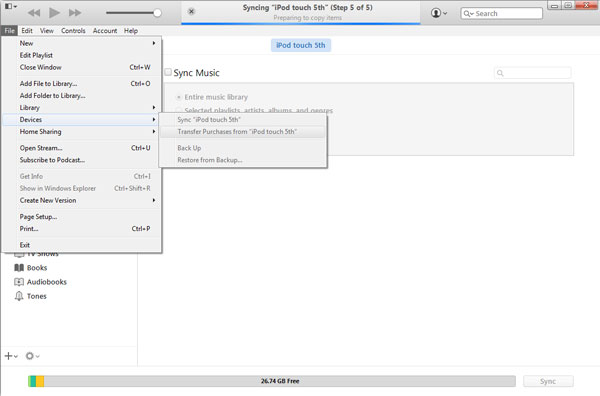This screenshot has height=396, width=600.
Task: Click the plus add dropdown
Action: tap(11, 356)
